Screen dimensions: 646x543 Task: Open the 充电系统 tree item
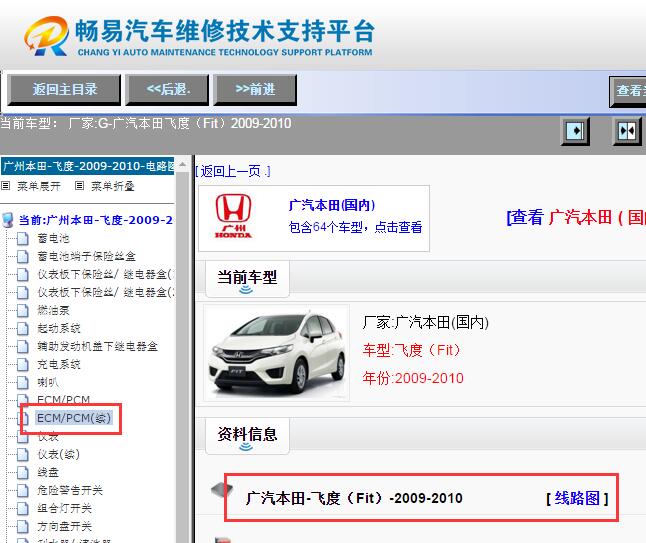click(59, 364)
